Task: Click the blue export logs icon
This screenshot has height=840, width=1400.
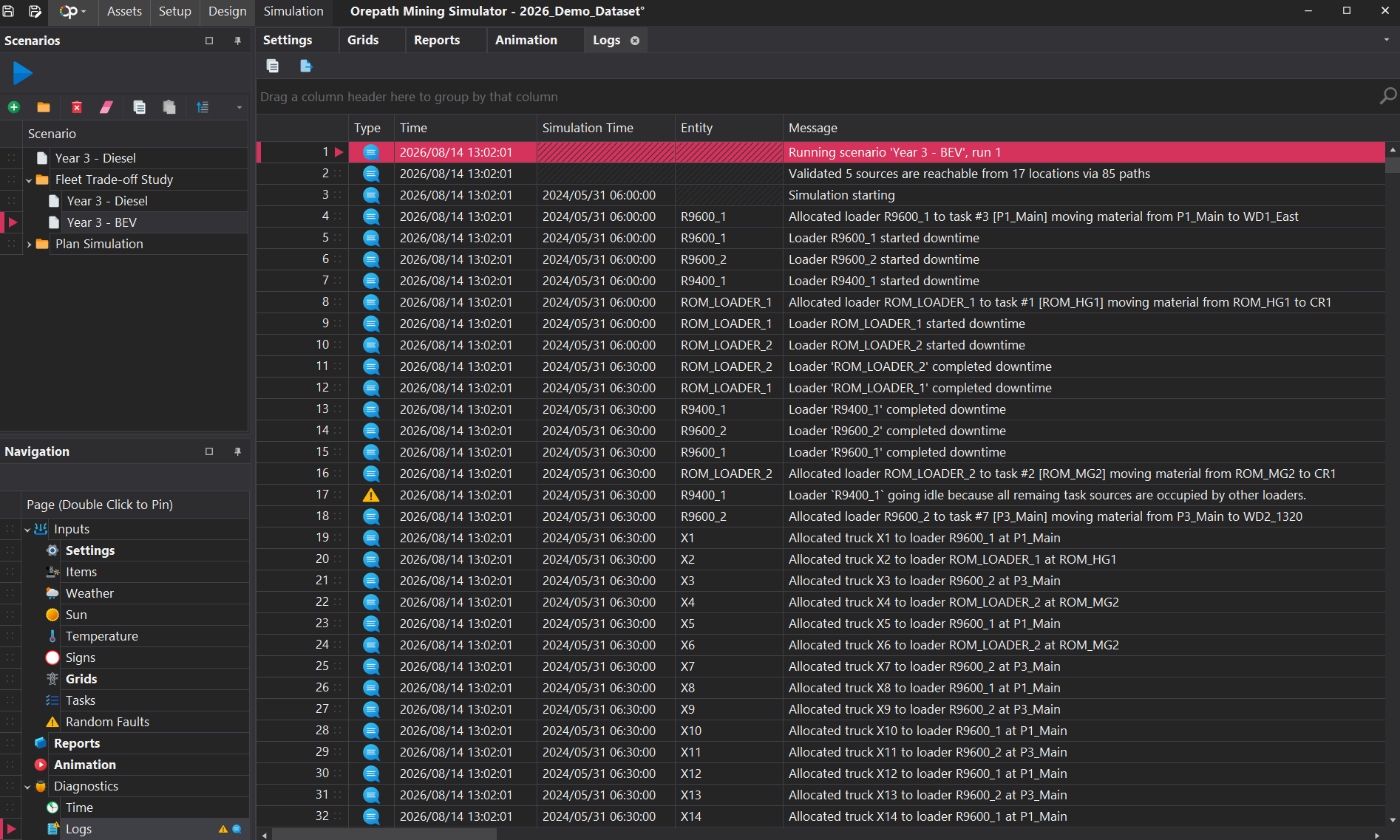Action: coord(306,66)
